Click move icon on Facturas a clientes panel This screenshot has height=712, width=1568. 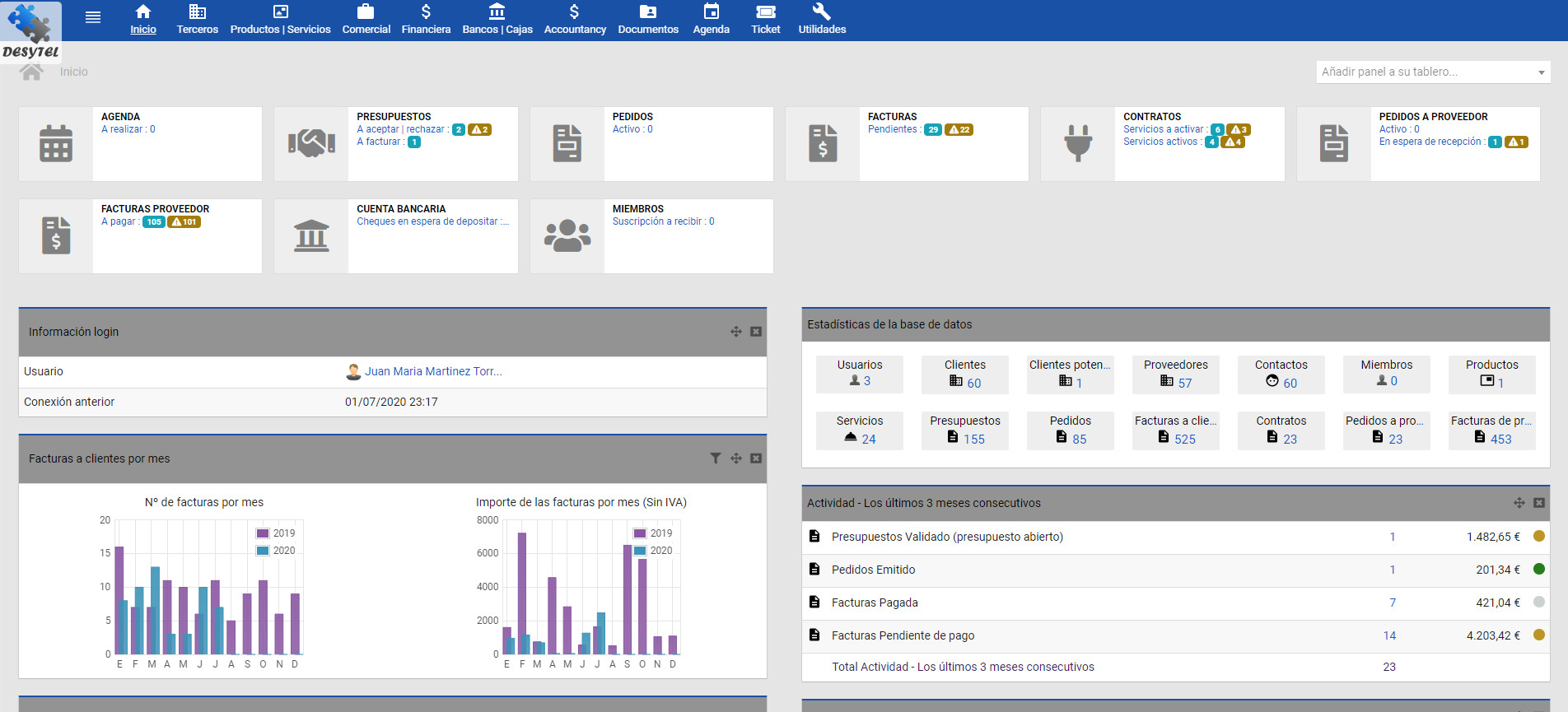(x=736, y=458)
